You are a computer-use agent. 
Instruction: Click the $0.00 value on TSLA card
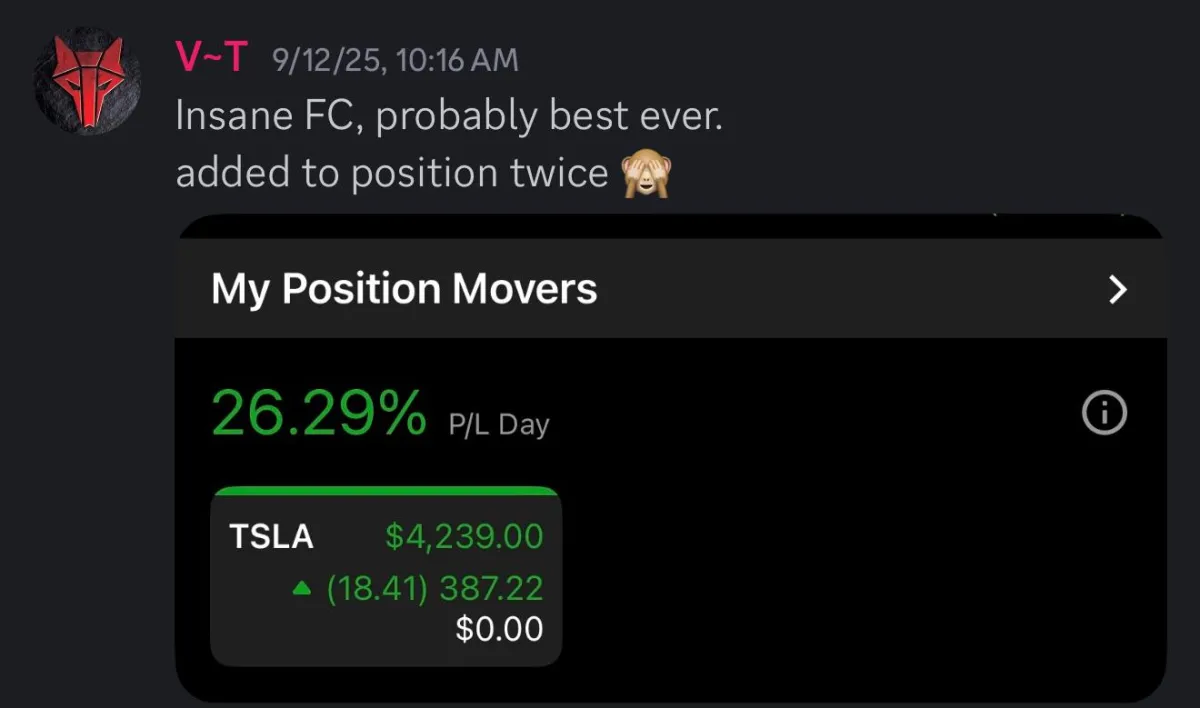(499, 629)
